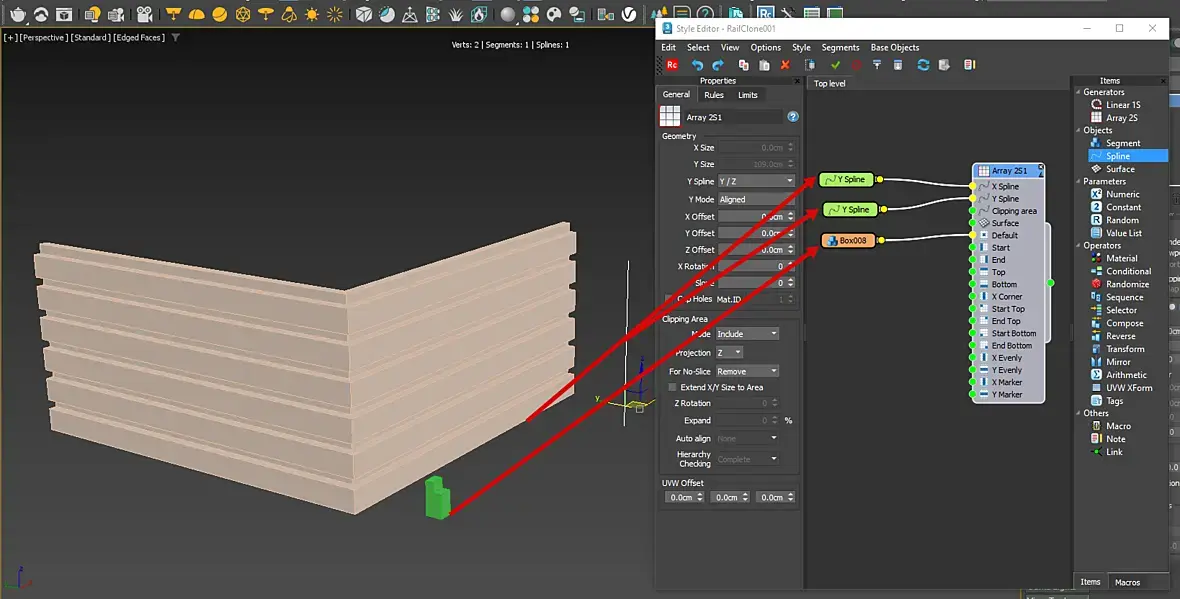Select the Array 2S generator item

click(x=1114, y=117)
